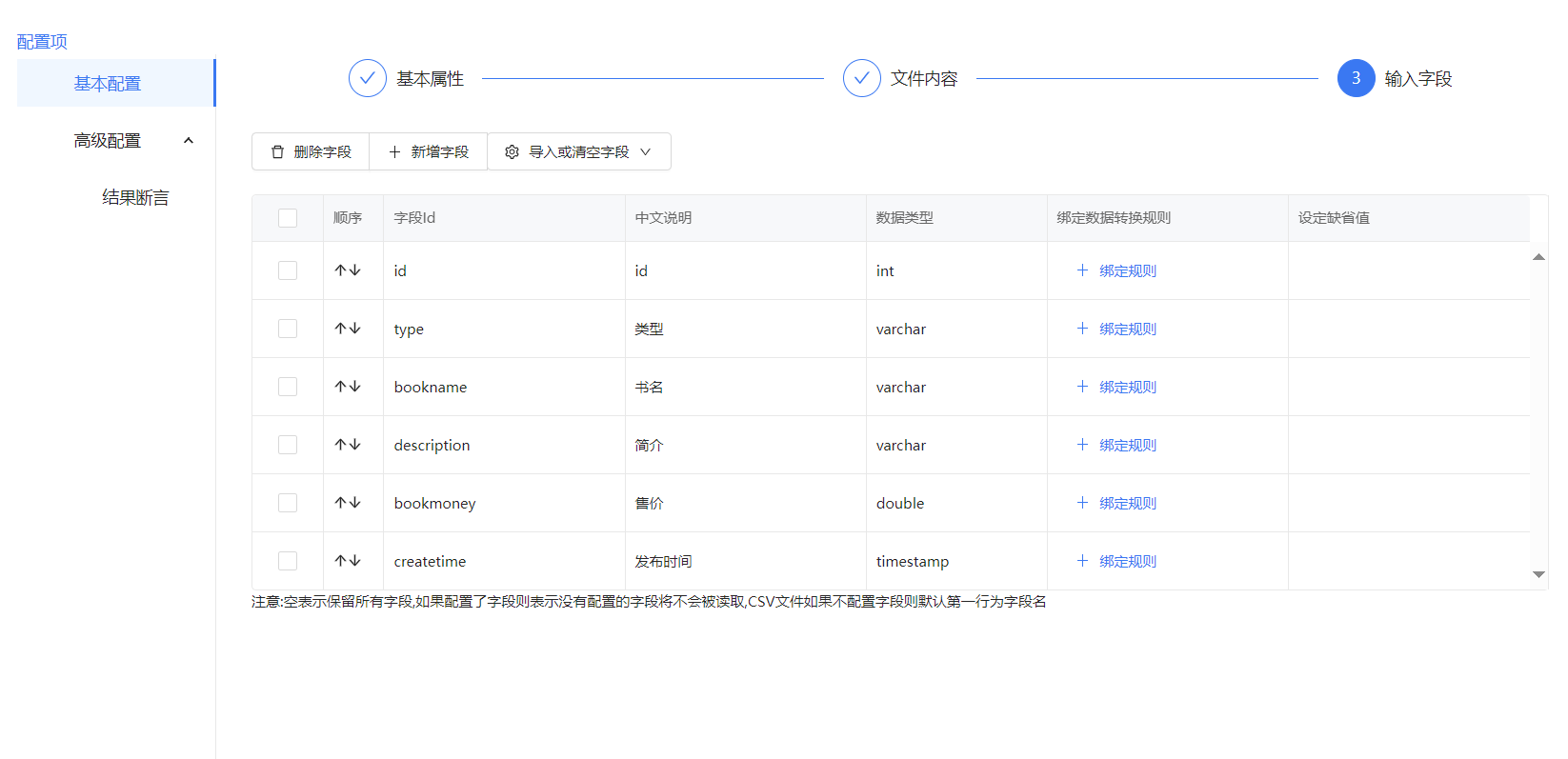The image size is (1568, 759).
Task: Click 绑定规则 link in the createtime row
Action: coord(1116,561)
